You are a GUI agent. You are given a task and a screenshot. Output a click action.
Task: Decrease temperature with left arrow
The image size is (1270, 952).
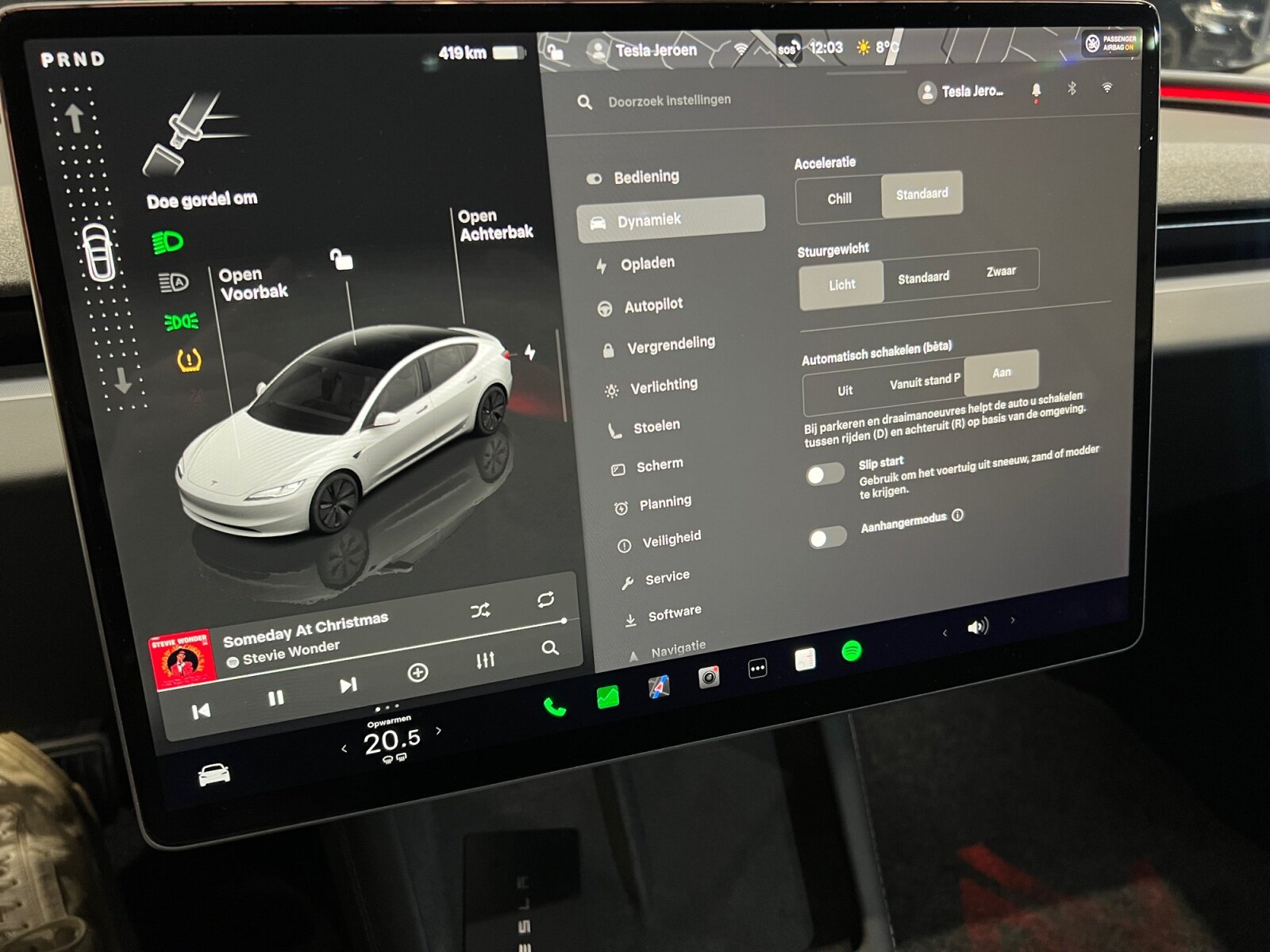tap(344, 748)
